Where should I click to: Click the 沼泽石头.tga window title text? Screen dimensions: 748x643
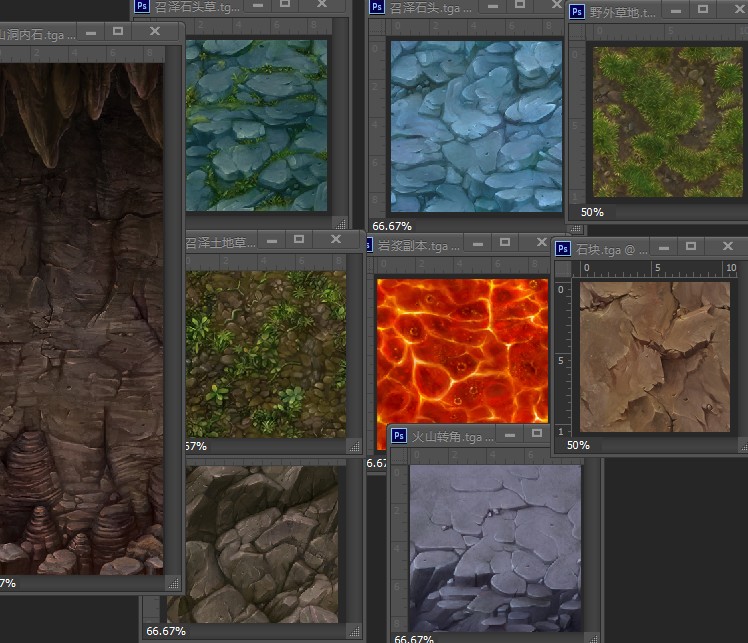(430, 8)
